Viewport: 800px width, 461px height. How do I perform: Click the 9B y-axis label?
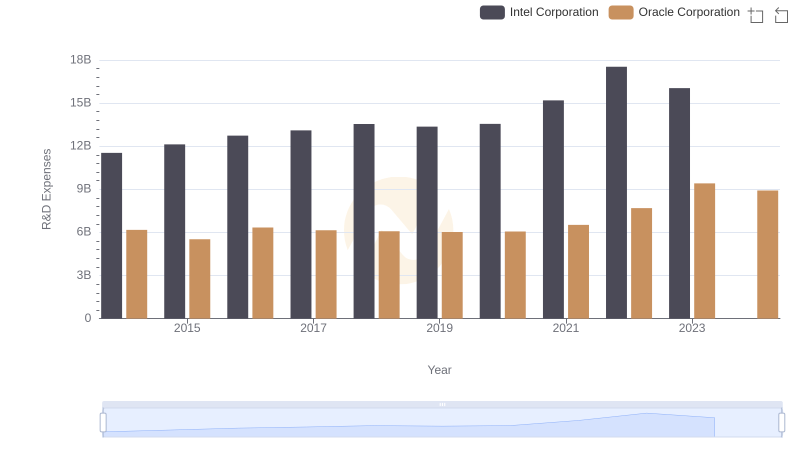coord(84,189)
